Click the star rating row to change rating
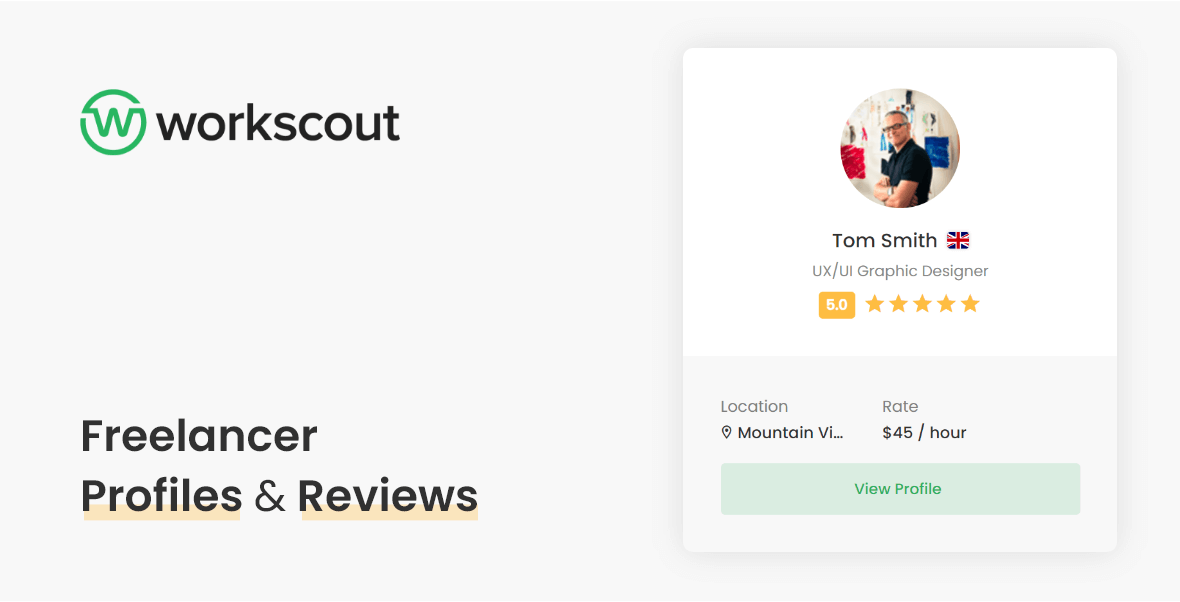 [x=923, y=303]
